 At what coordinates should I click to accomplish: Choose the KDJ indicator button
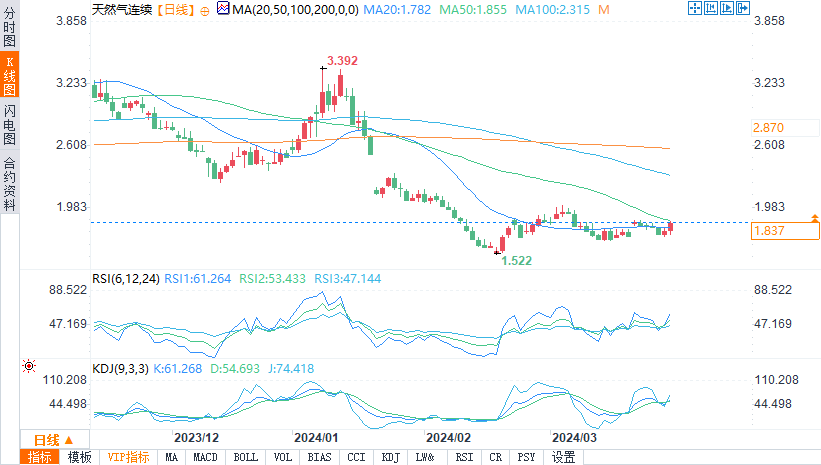pos(391,457)
